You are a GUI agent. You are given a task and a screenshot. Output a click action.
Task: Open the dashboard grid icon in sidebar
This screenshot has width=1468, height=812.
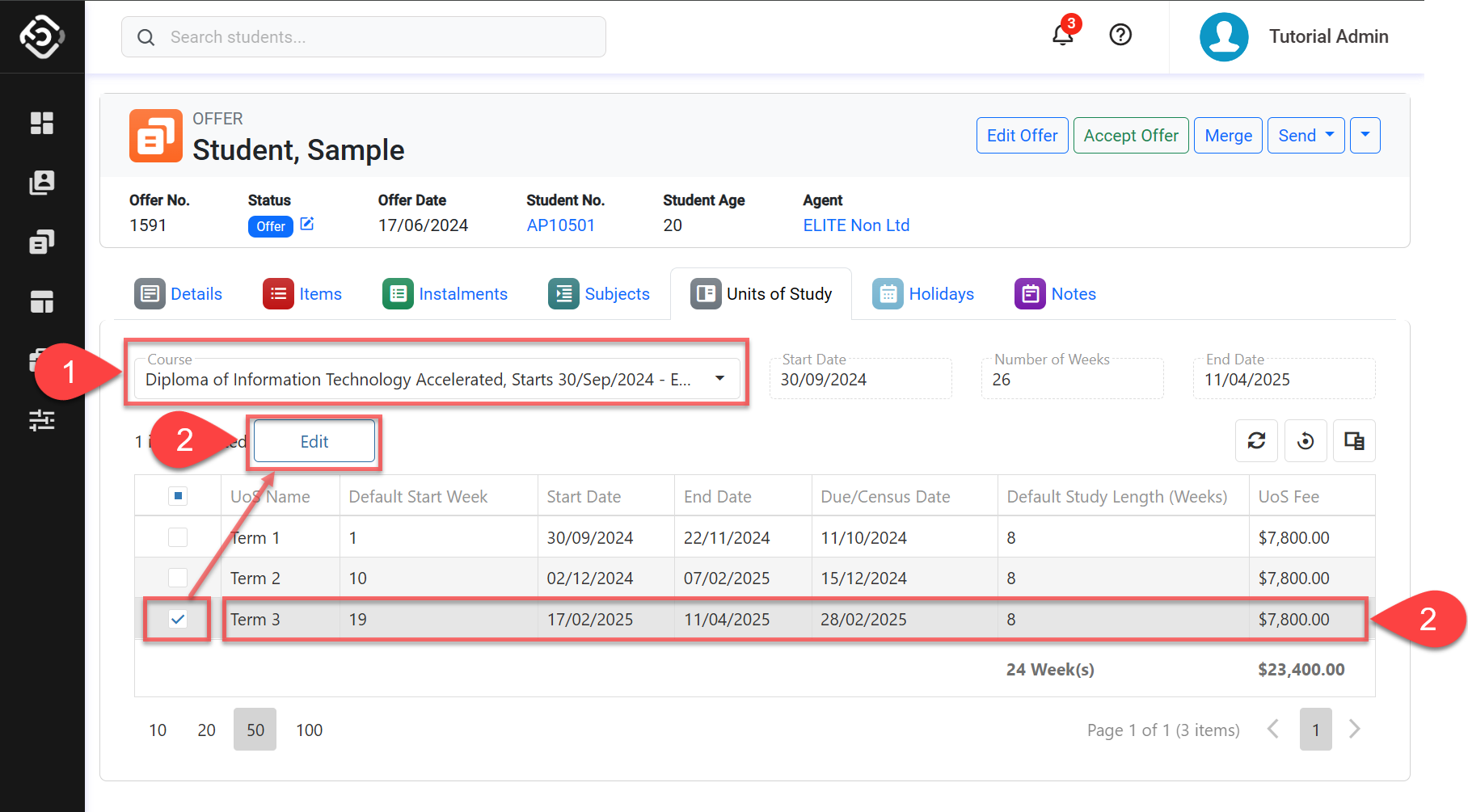point(42,123)
